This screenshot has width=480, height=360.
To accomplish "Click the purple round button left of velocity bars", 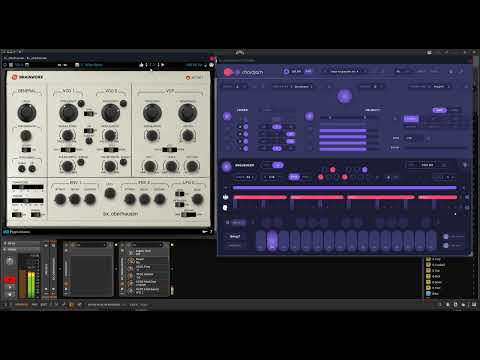I will click(309, 116).
